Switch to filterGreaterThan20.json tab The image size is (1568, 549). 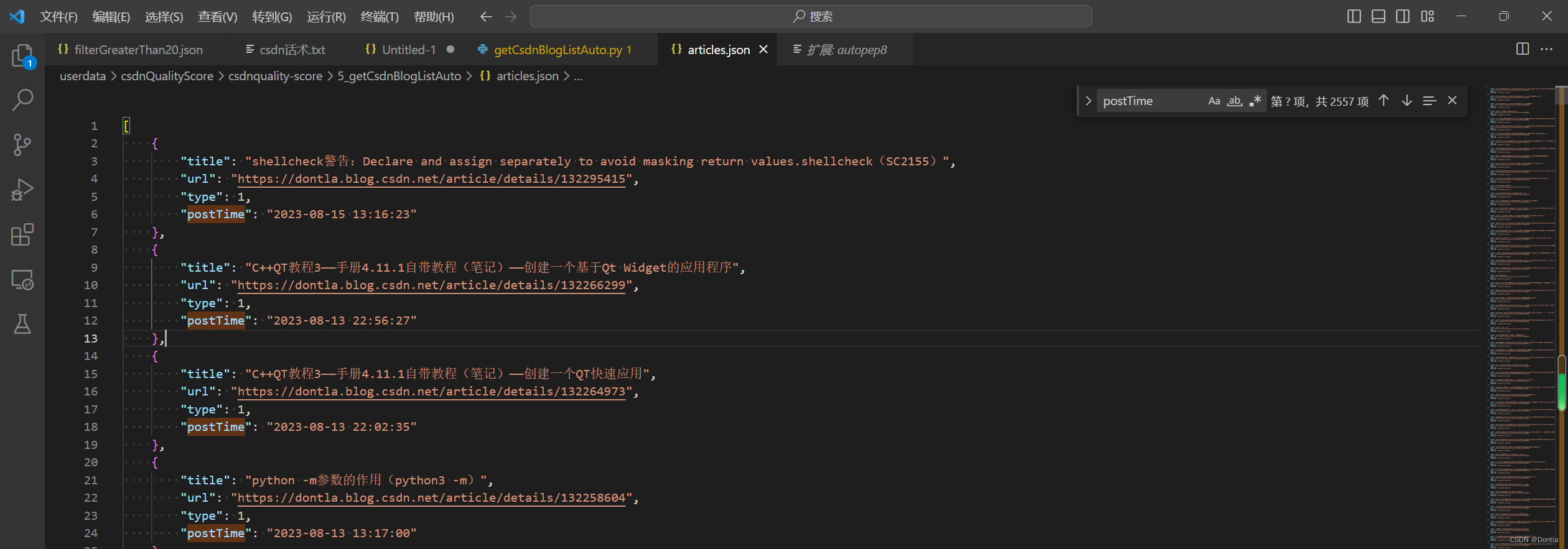pos(138,50)
